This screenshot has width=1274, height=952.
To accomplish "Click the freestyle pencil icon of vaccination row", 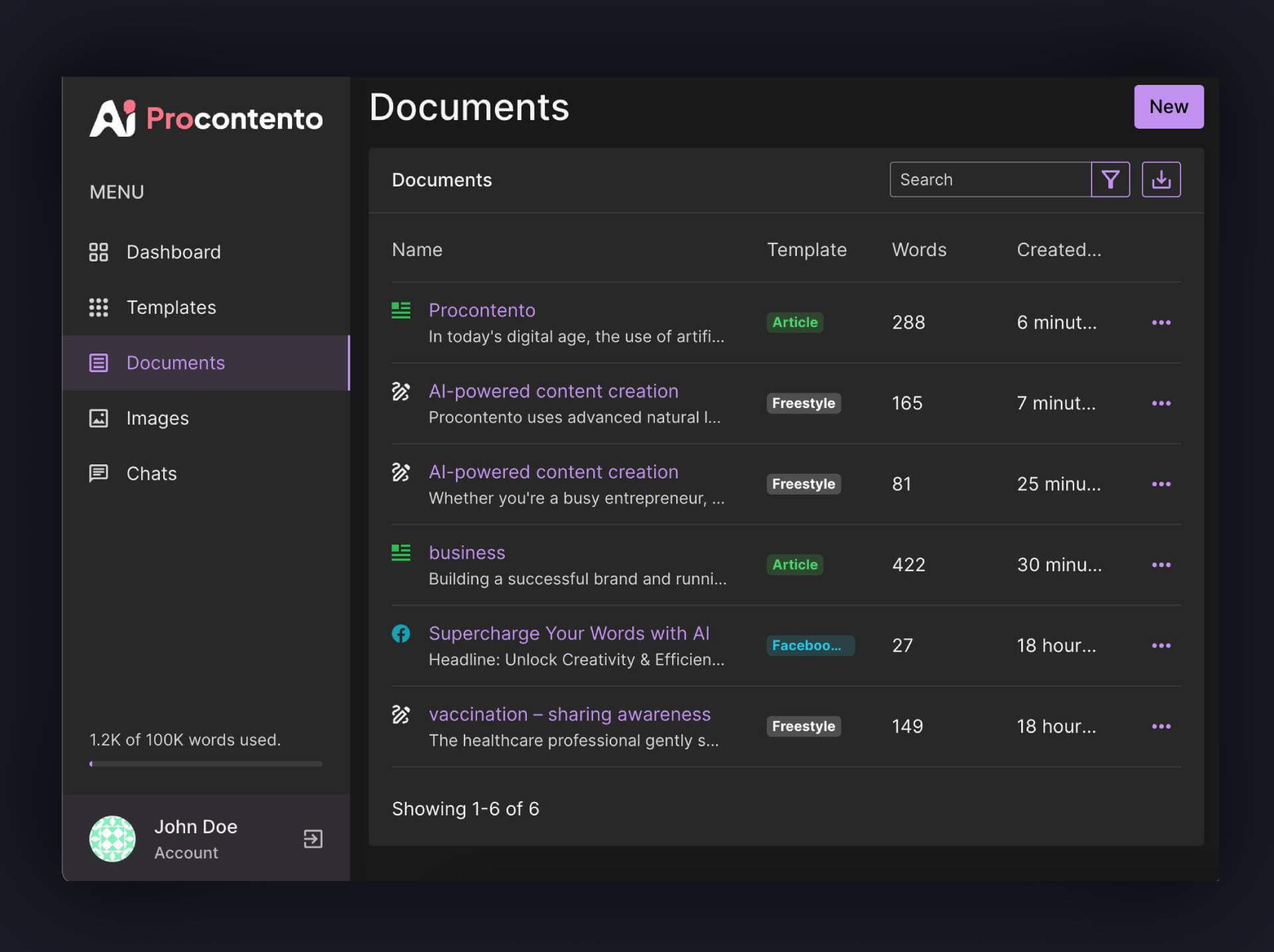I will 401,714.
